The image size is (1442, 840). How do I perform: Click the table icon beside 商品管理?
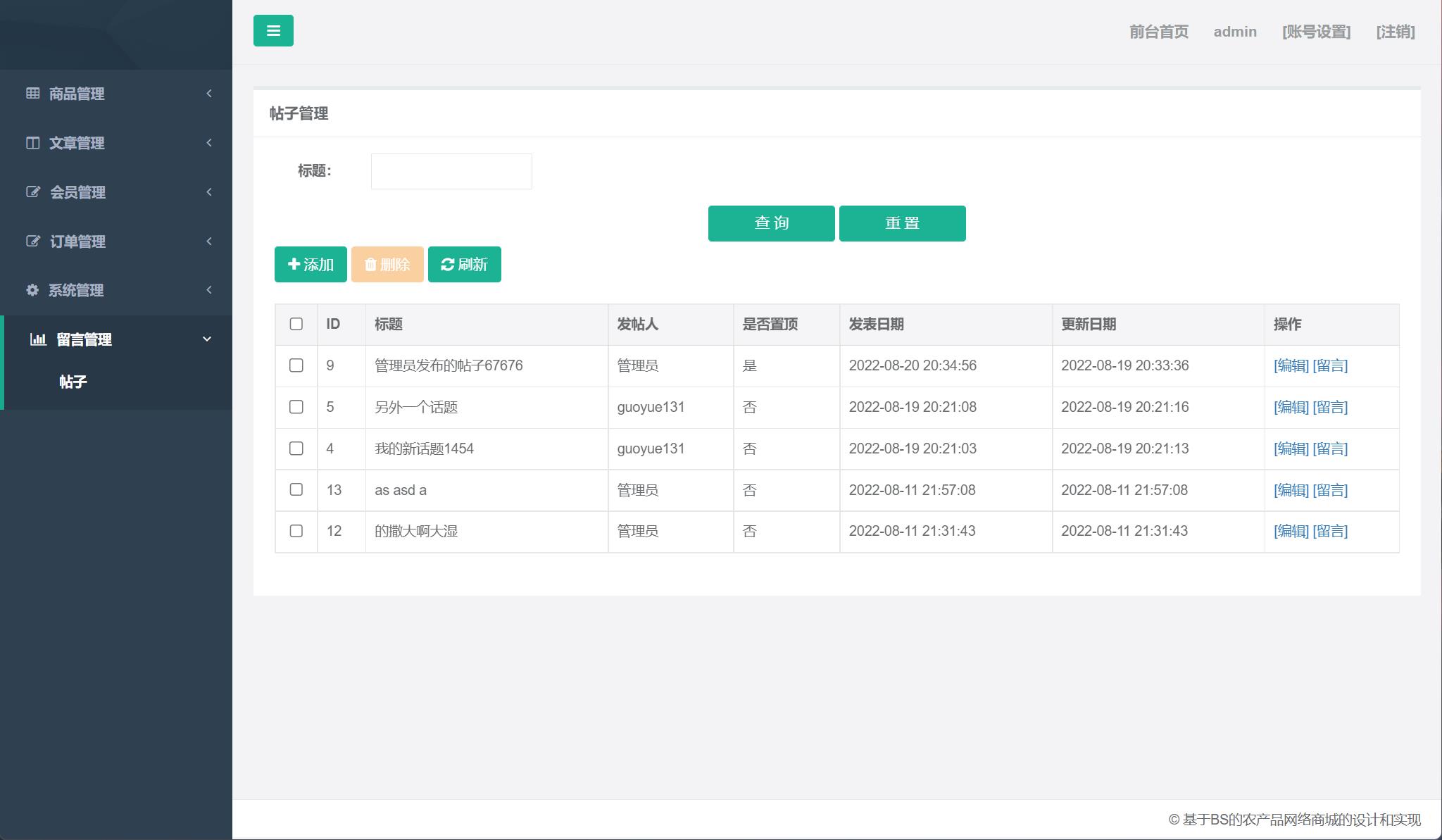point(32,93)
